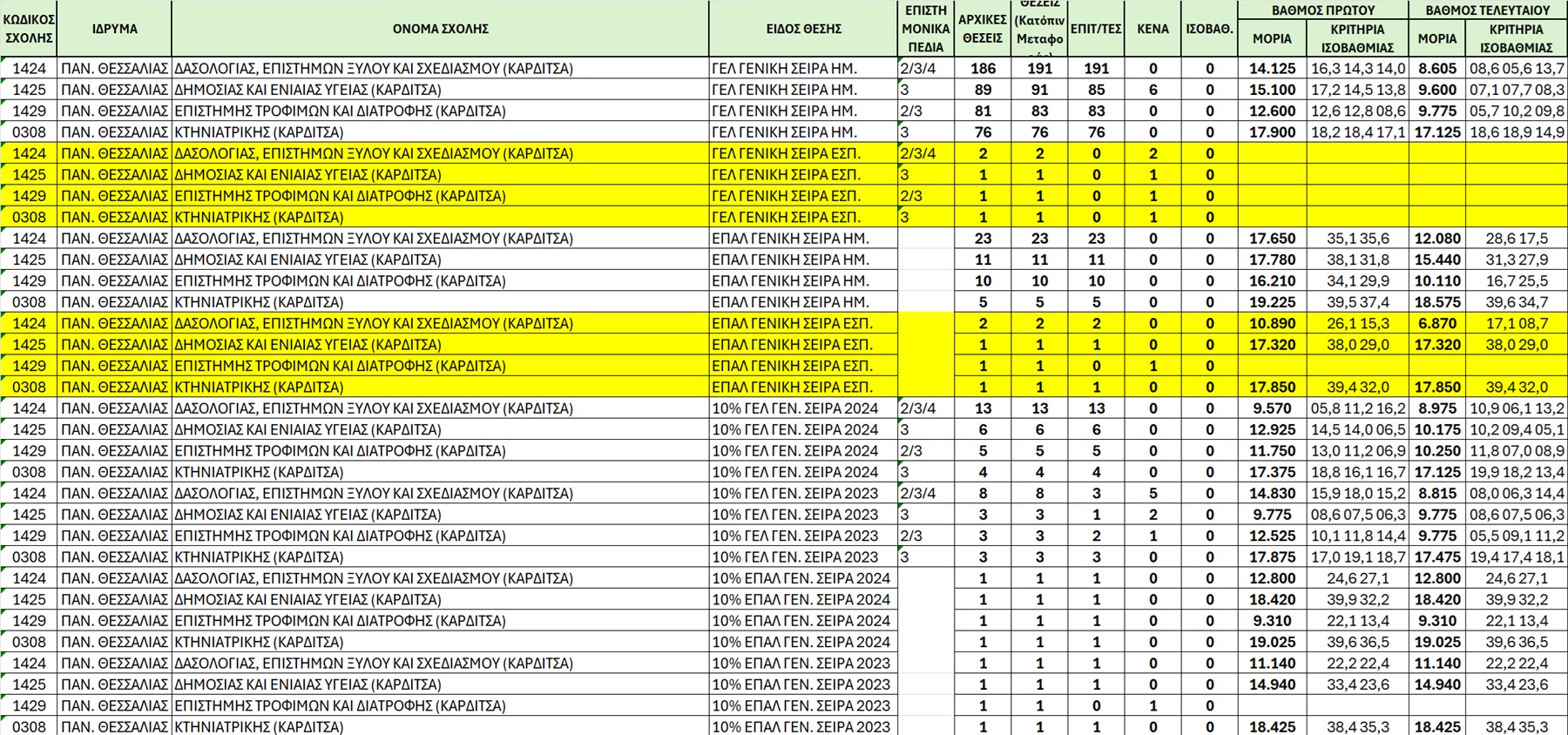Click ΚΡΙΤΗΡΙΑ ΙΣΟΒΑΘΜΙΑΣ header under ΒΑΘΜΟΣ ΤΕΛΕΥΤΑΙΟΥ
Image resolution: width=1568 pixels, height=735 pixels.
(x=1516, y=39)
